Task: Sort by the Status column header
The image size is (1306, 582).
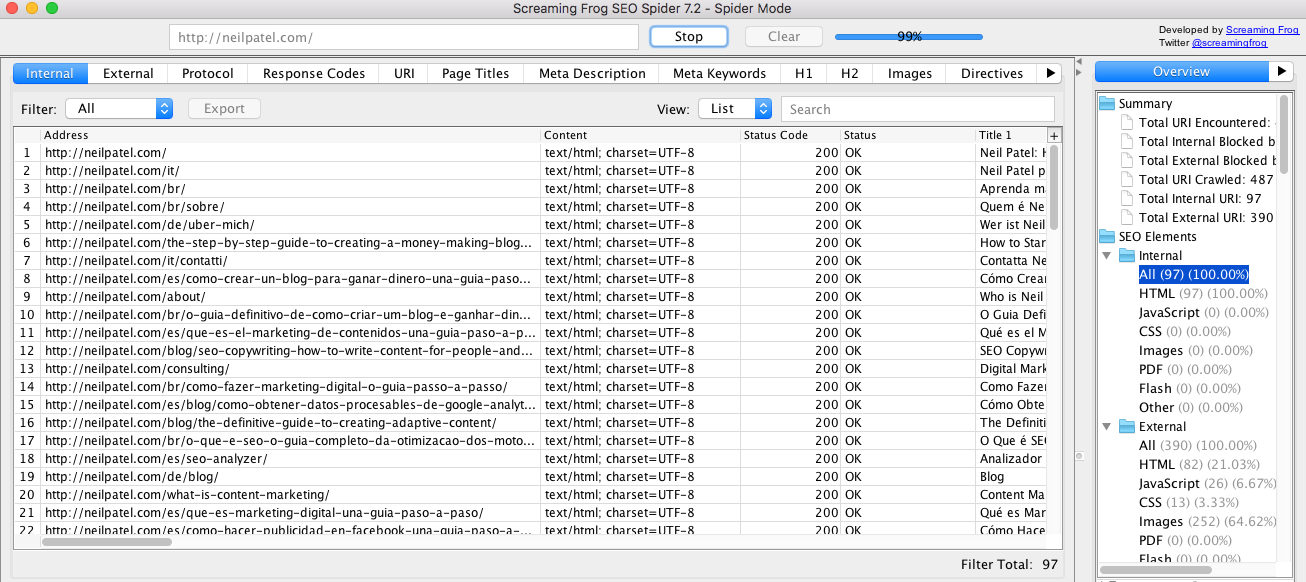Action: (909, 135)
